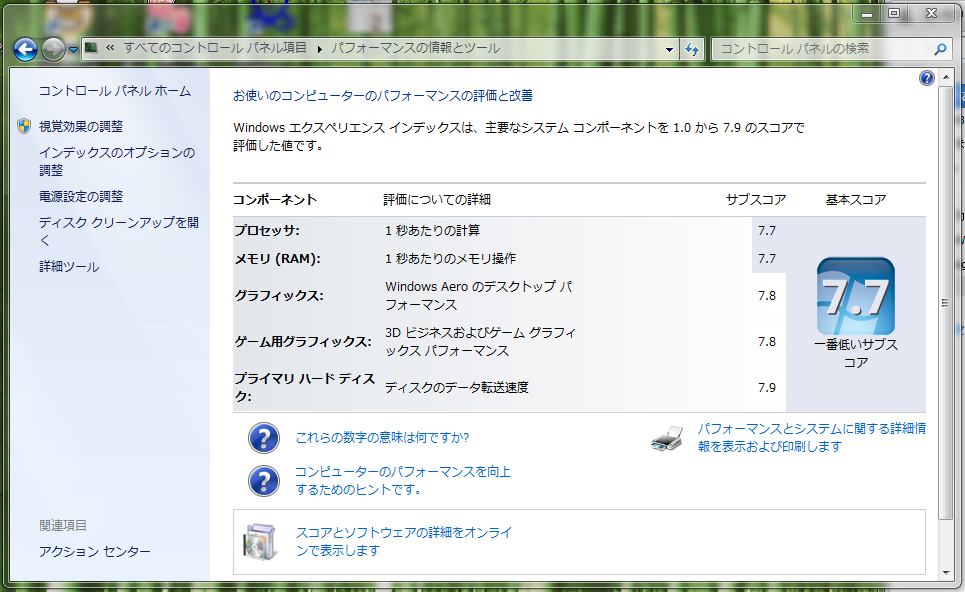Click the プロセッサ: row label
The image size is (965, 592).
tap(267, 231)
